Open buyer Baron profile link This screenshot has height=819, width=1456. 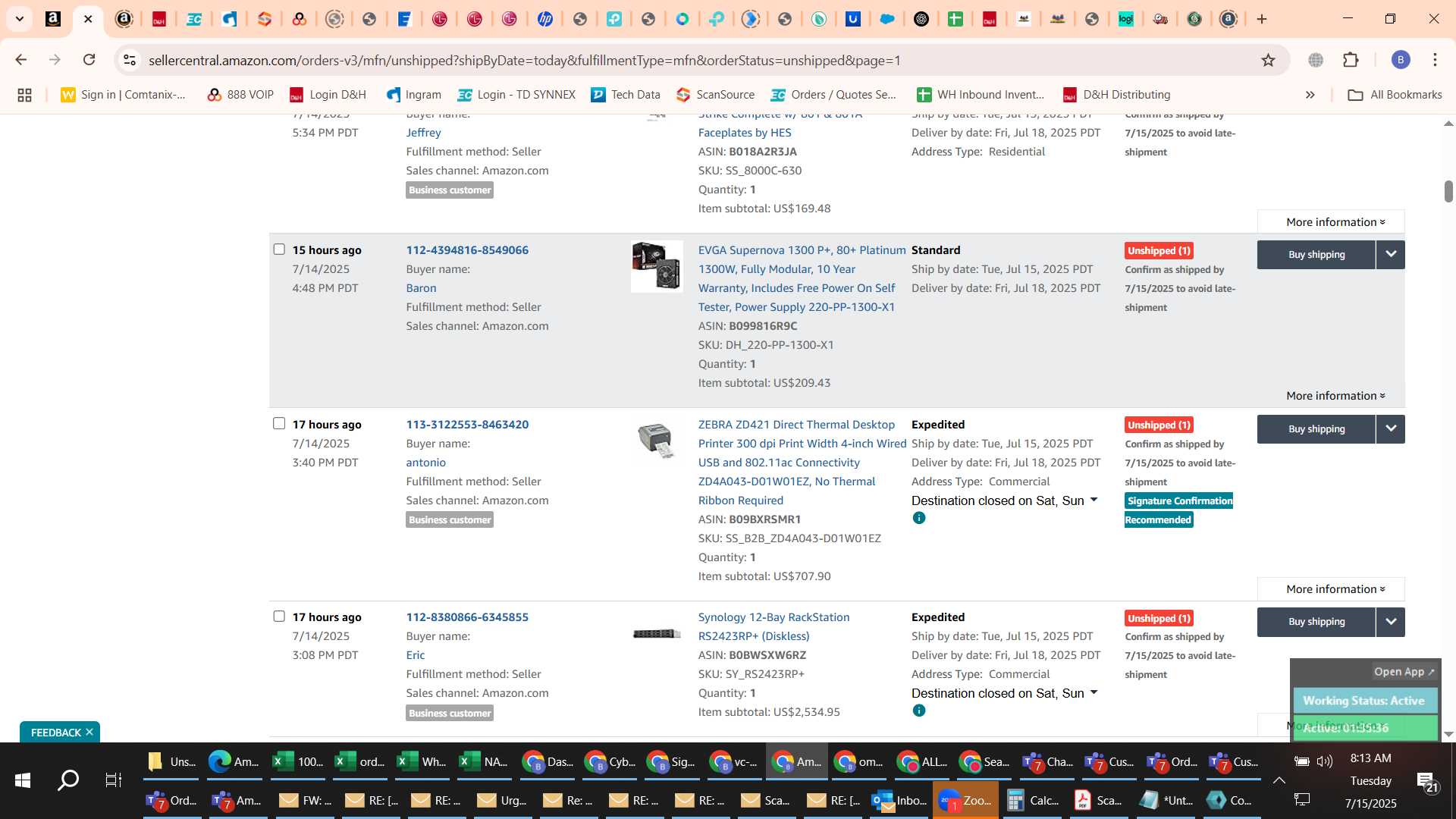coord(421,288)
